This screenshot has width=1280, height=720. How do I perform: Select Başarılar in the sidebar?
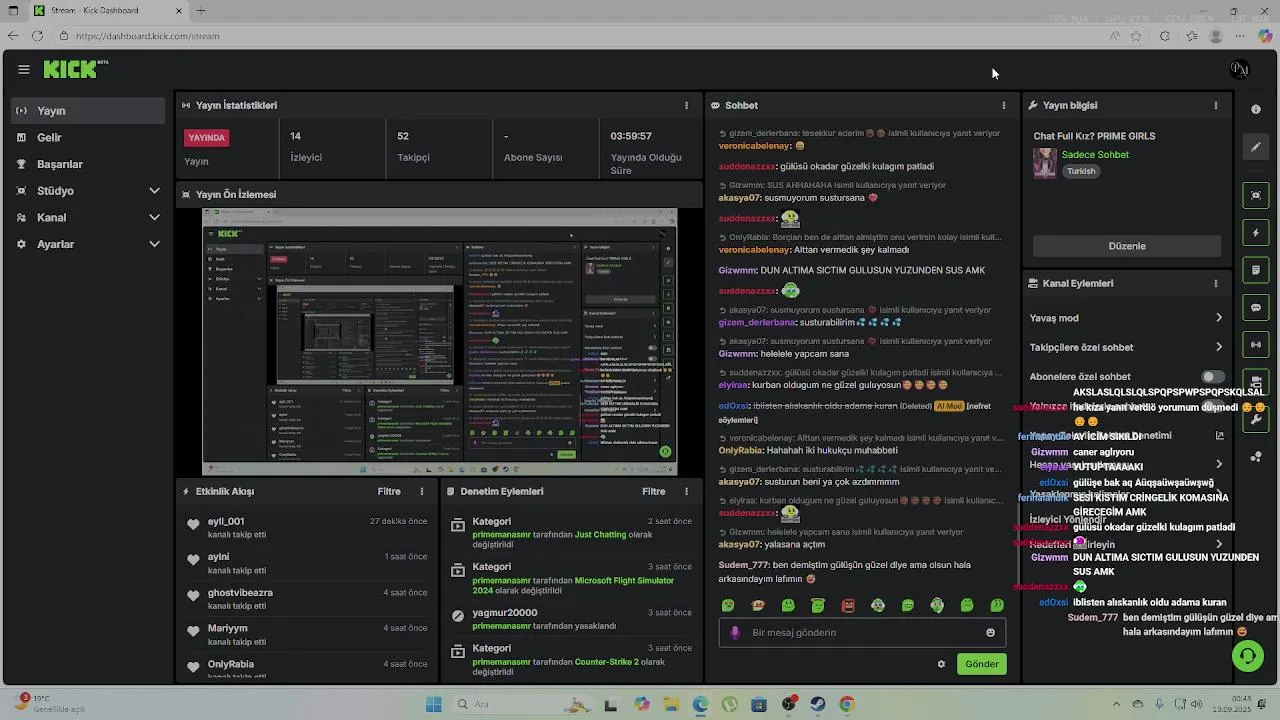tap(88, 164)
